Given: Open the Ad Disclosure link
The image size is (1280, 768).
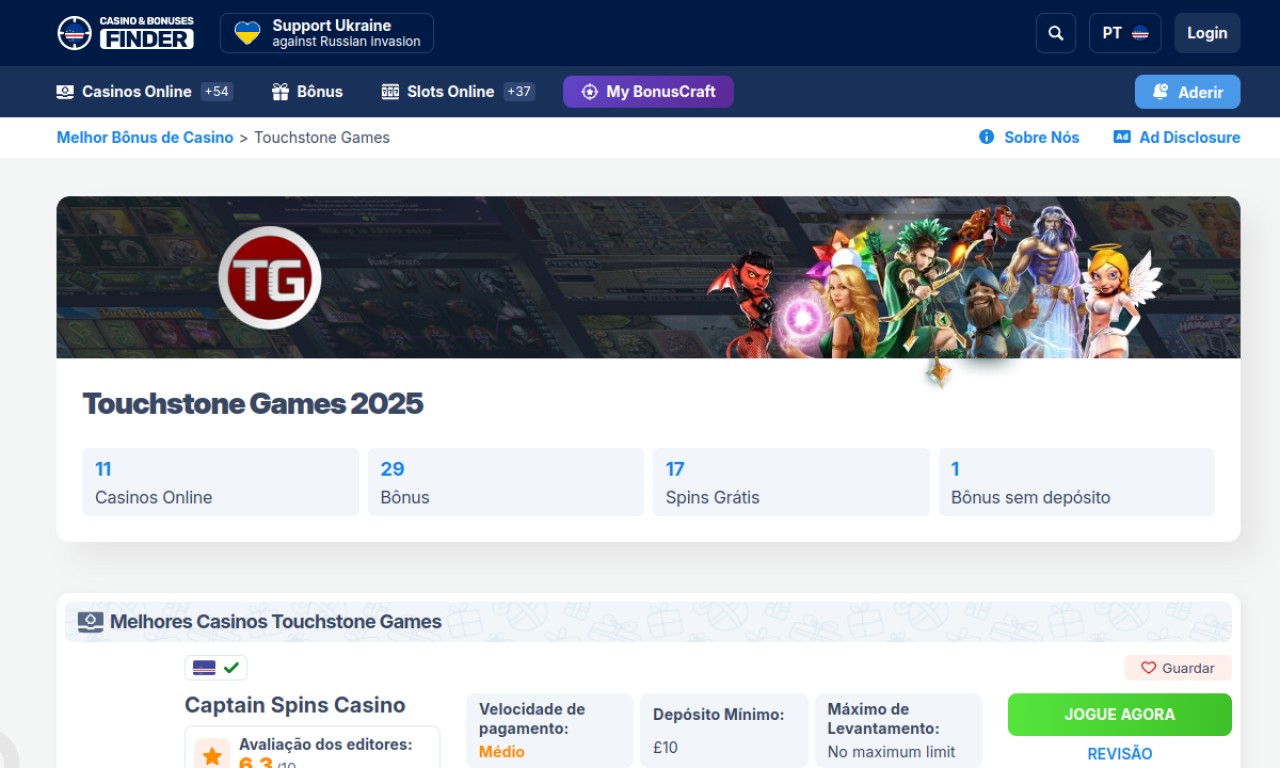Looking at the screenshot, I should (x=1190, y=137).
